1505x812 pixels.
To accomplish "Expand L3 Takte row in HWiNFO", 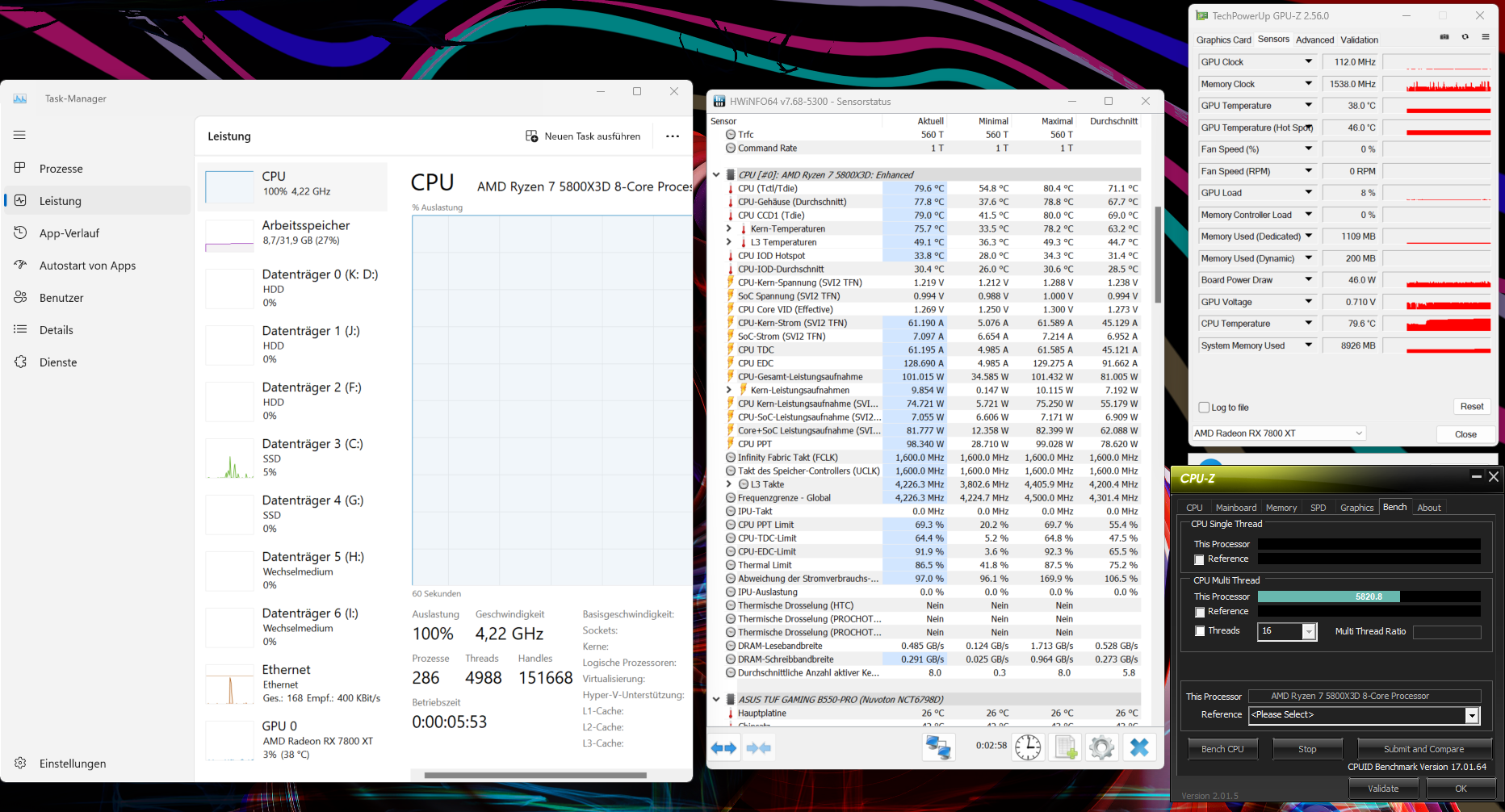I will point(729,484).
